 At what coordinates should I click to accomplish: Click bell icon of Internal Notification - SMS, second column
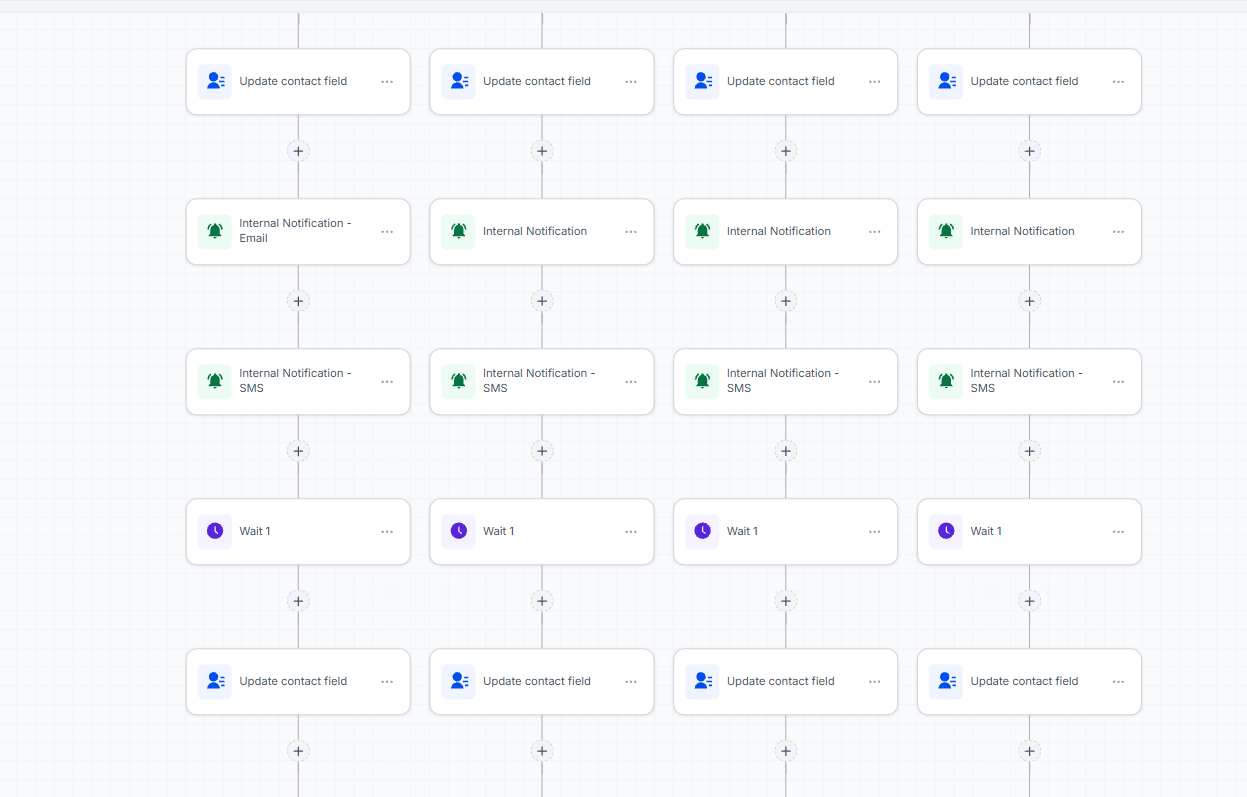pyautogui.click(x=459, y=381)
